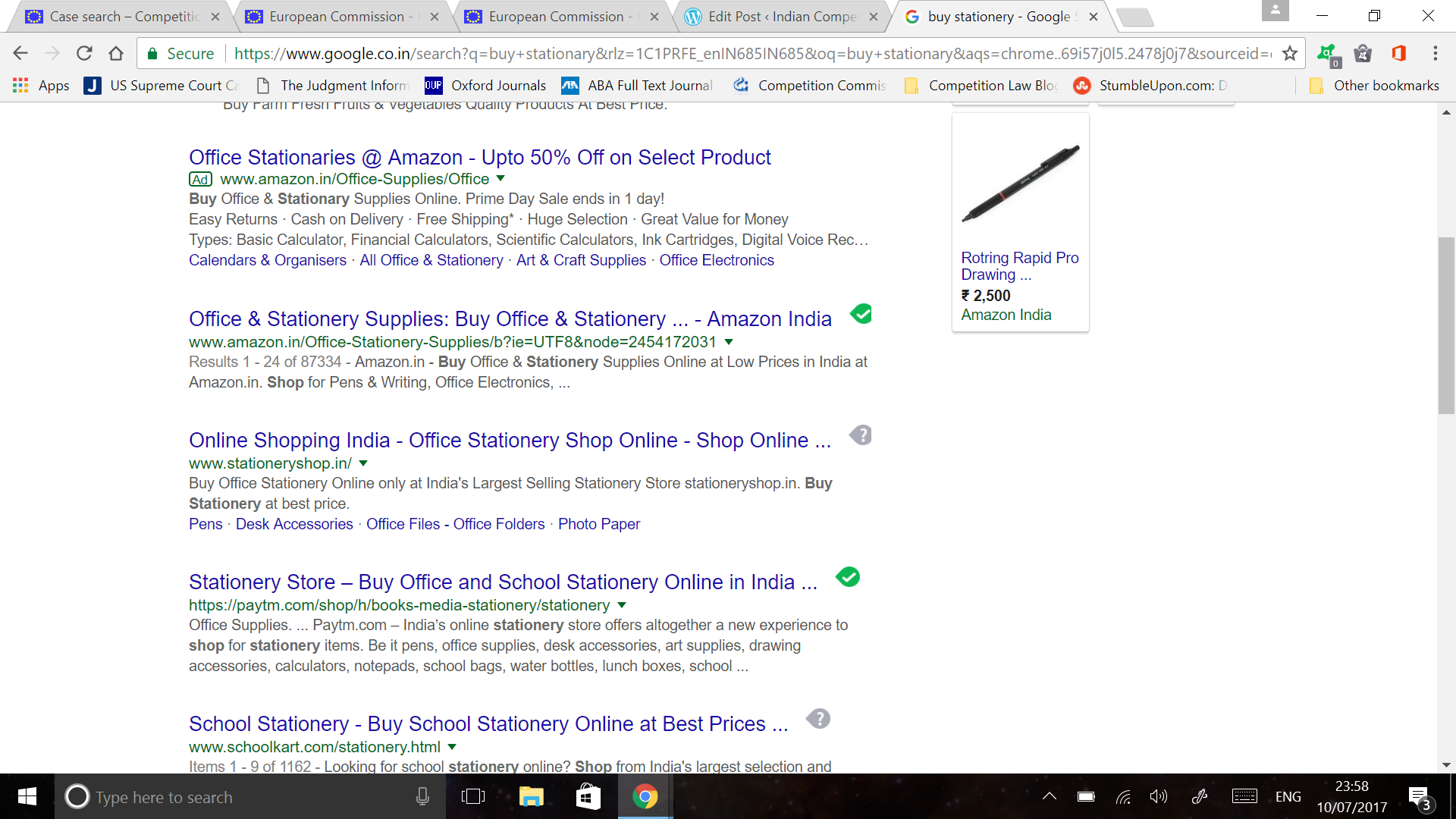The height and width of the screenshot is (819, 1456).
Task: Click the Avast Online Security shopping-bag icon
Action: point(1363,53)
